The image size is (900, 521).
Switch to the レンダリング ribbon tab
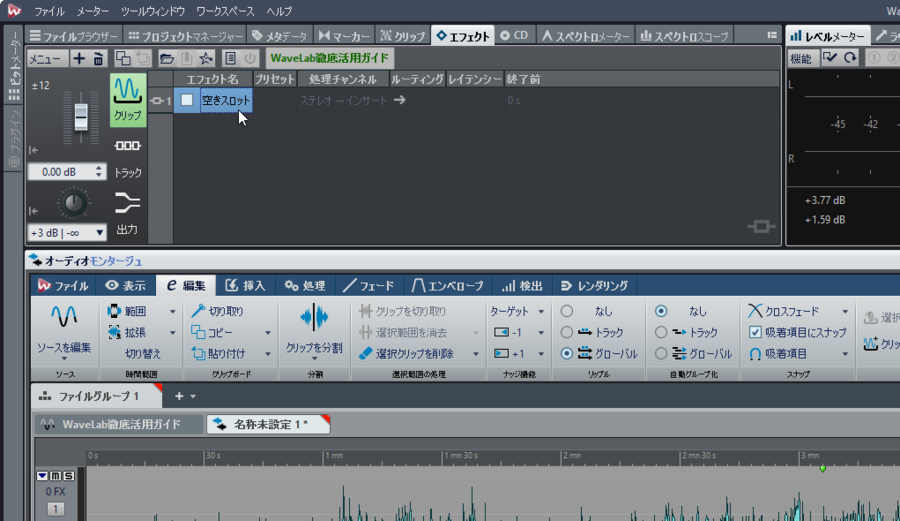[595, 285]
